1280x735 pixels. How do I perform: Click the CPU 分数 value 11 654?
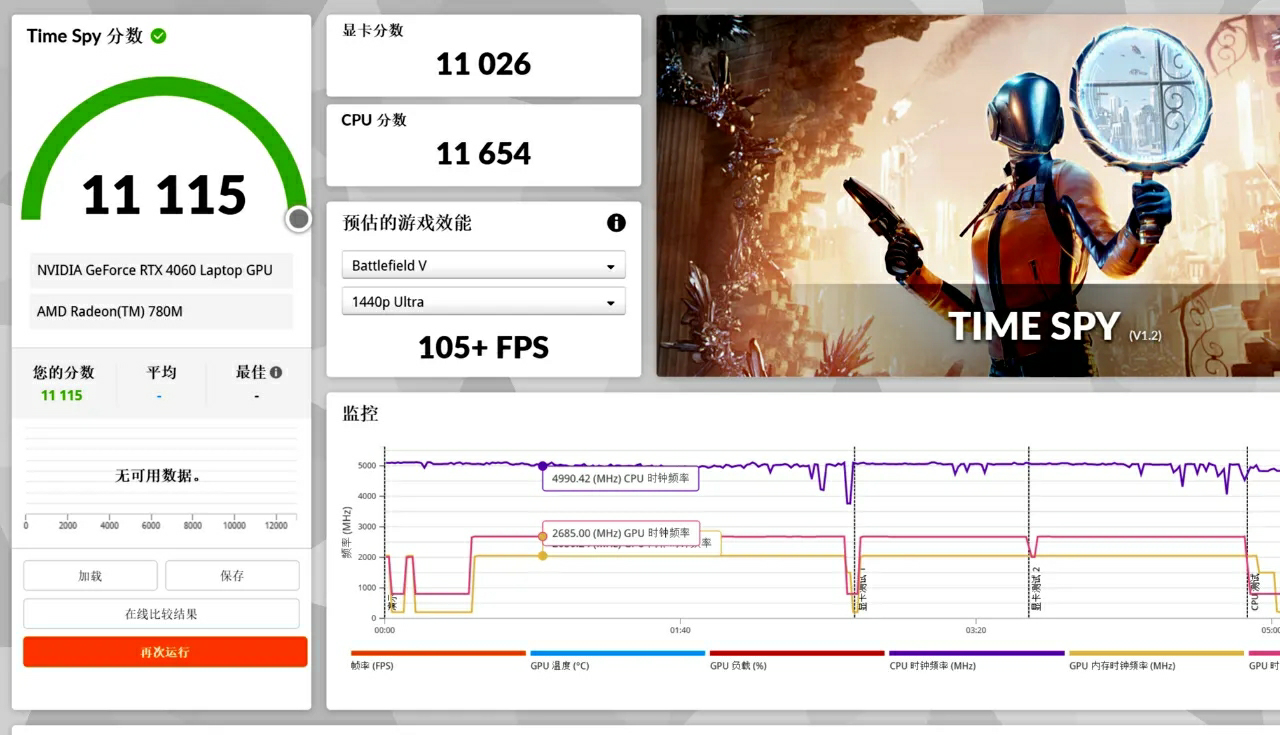point(484,153)
